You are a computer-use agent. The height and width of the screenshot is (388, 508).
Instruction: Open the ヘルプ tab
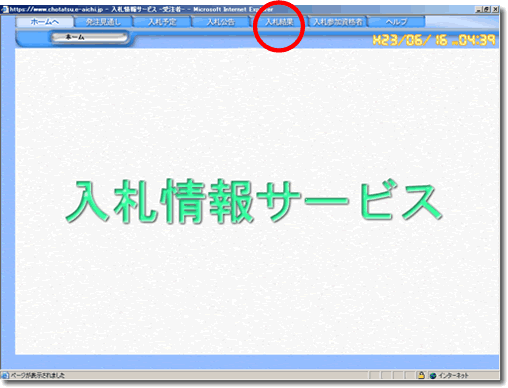pos(396,22)
